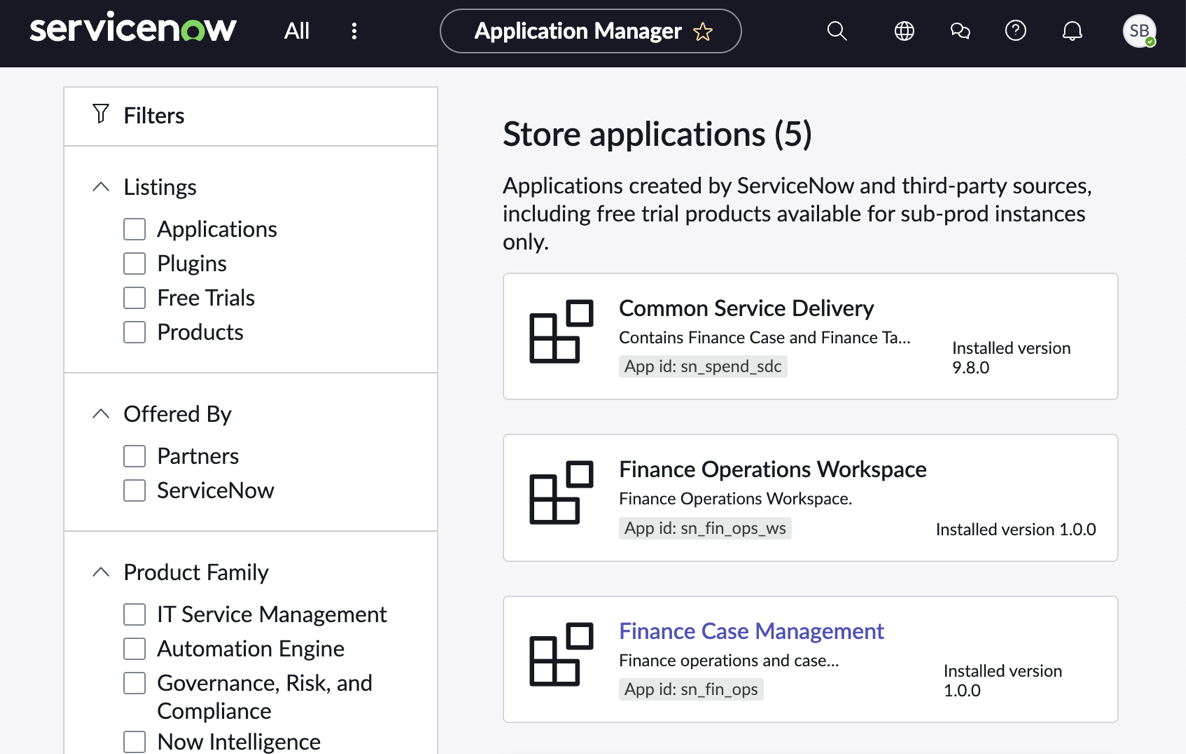
Task: Open global search magnifier icon
Action: (x=837, y=31)
